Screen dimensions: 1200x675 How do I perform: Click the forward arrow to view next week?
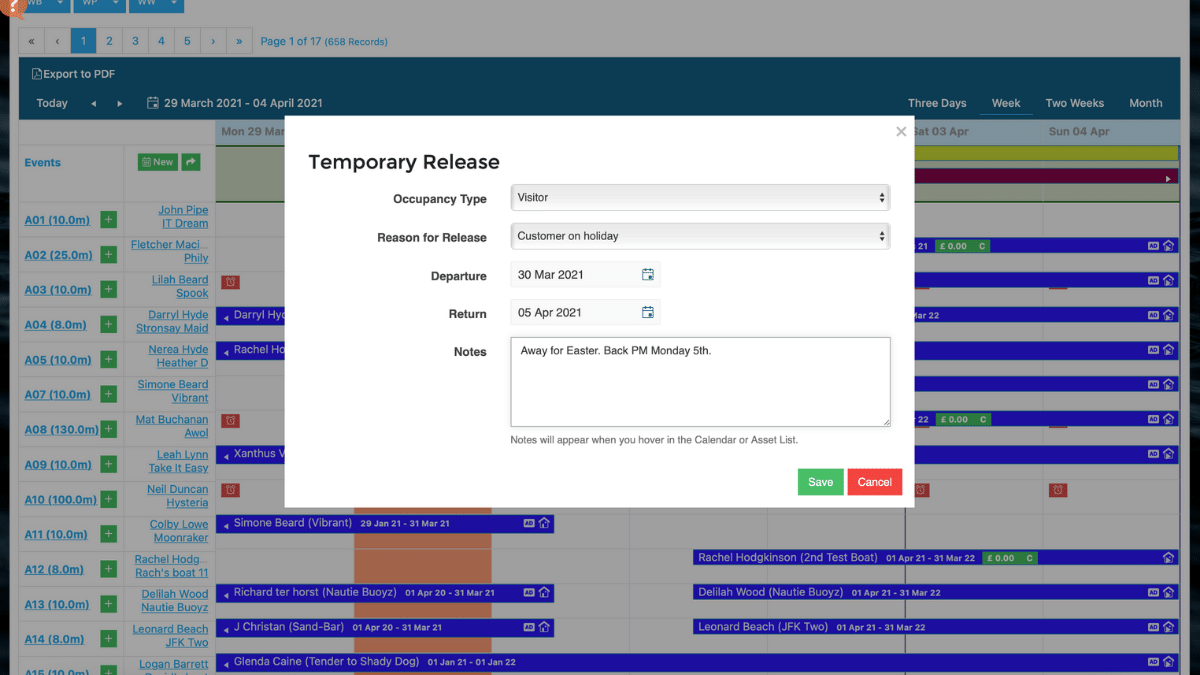point(119,103)
